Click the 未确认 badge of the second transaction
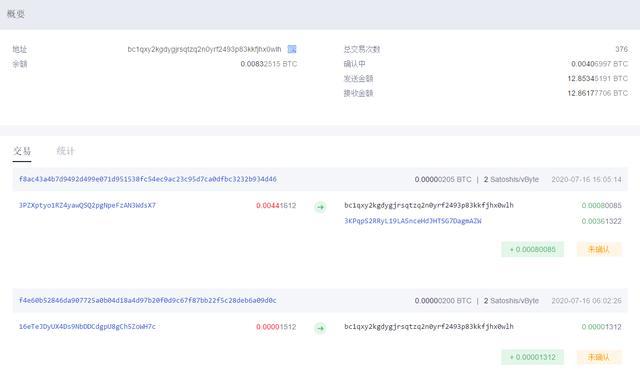The height and width of the screenshot is (378, 640). pos(599,357)
